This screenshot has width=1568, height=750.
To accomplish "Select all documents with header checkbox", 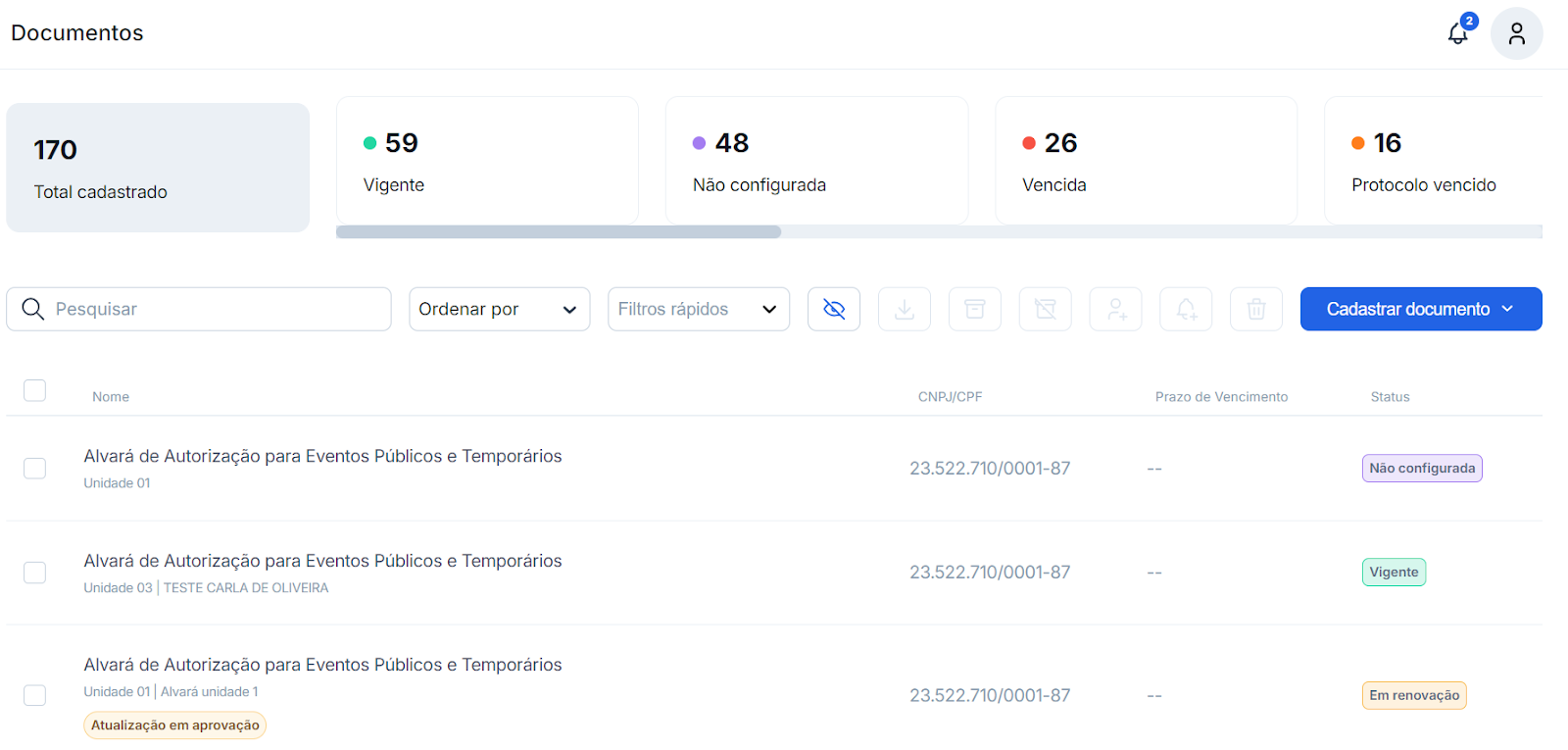I will (x=34, y=390).
